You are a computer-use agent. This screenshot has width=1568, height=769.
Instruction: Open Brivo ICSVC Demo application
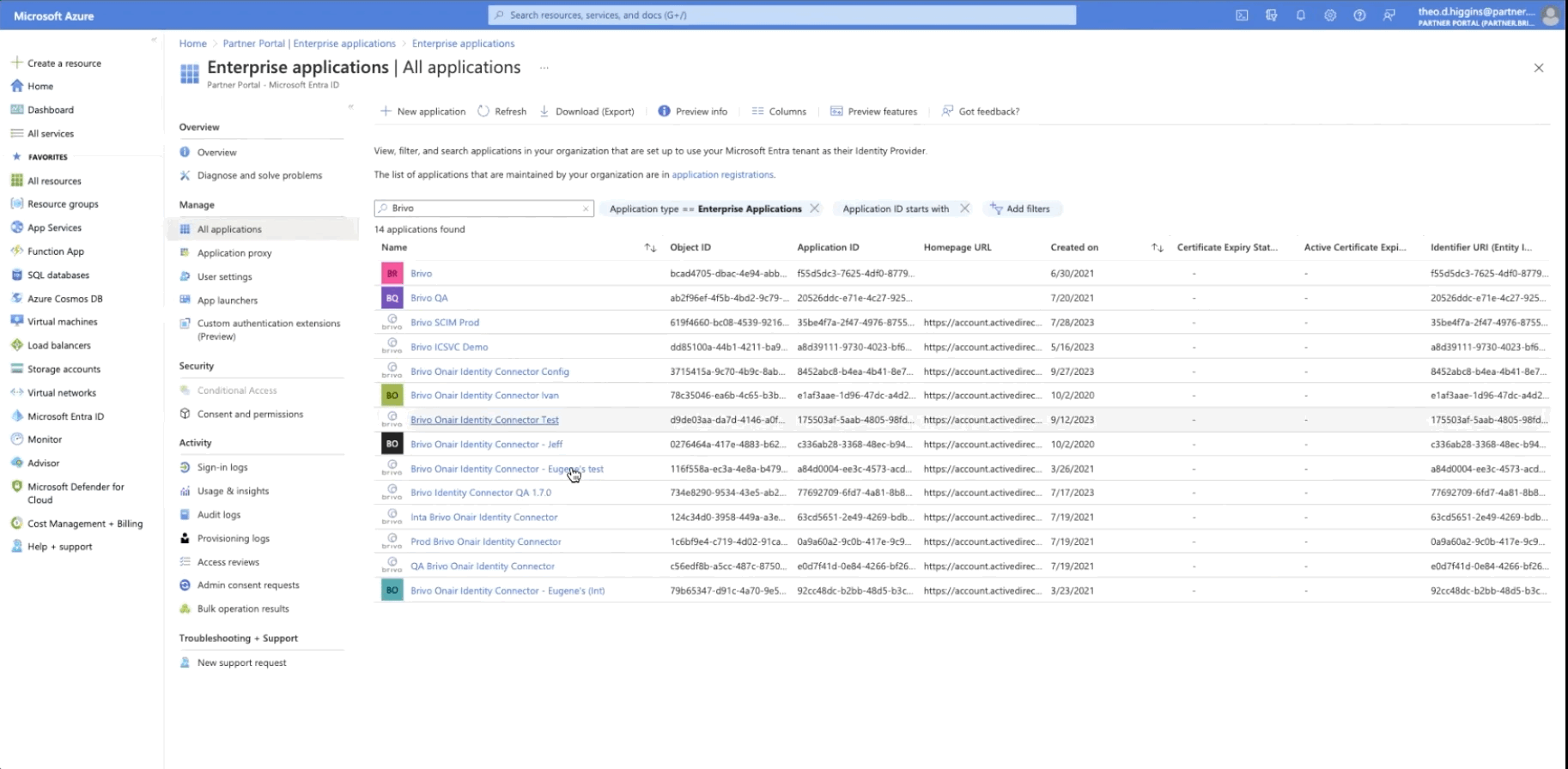(x=449, y=347)
